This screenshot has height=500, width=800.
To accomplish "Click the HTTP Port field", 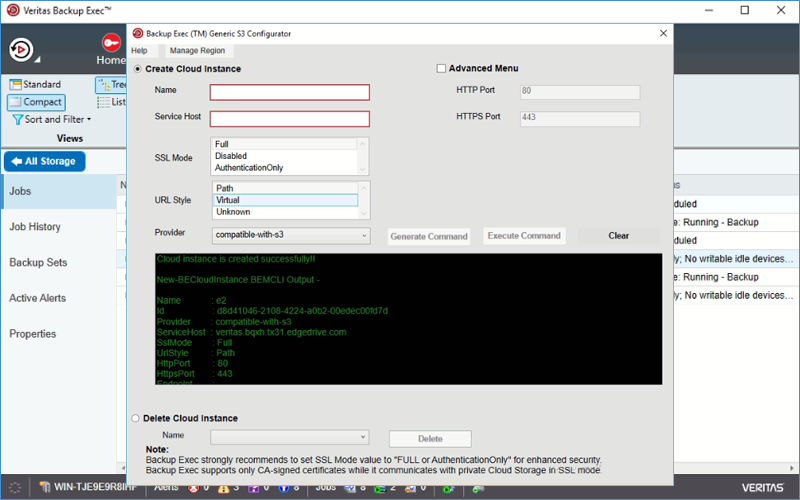I will point(580,92).
